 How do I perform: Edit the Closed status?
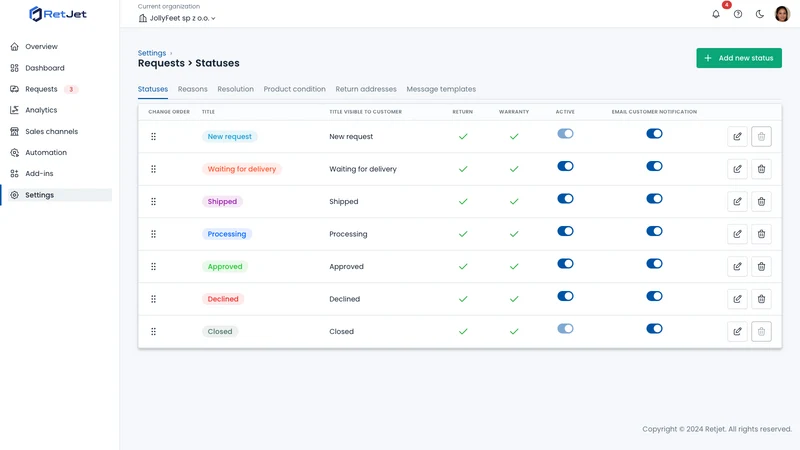point(737,332)
